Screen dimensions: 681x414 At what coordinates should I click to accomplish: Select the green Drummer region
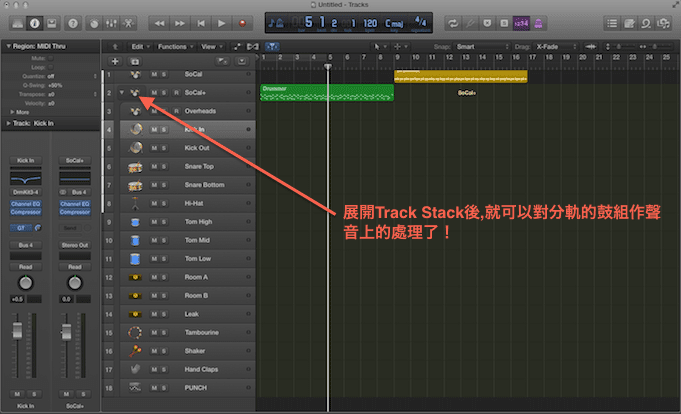click(327, 93)
